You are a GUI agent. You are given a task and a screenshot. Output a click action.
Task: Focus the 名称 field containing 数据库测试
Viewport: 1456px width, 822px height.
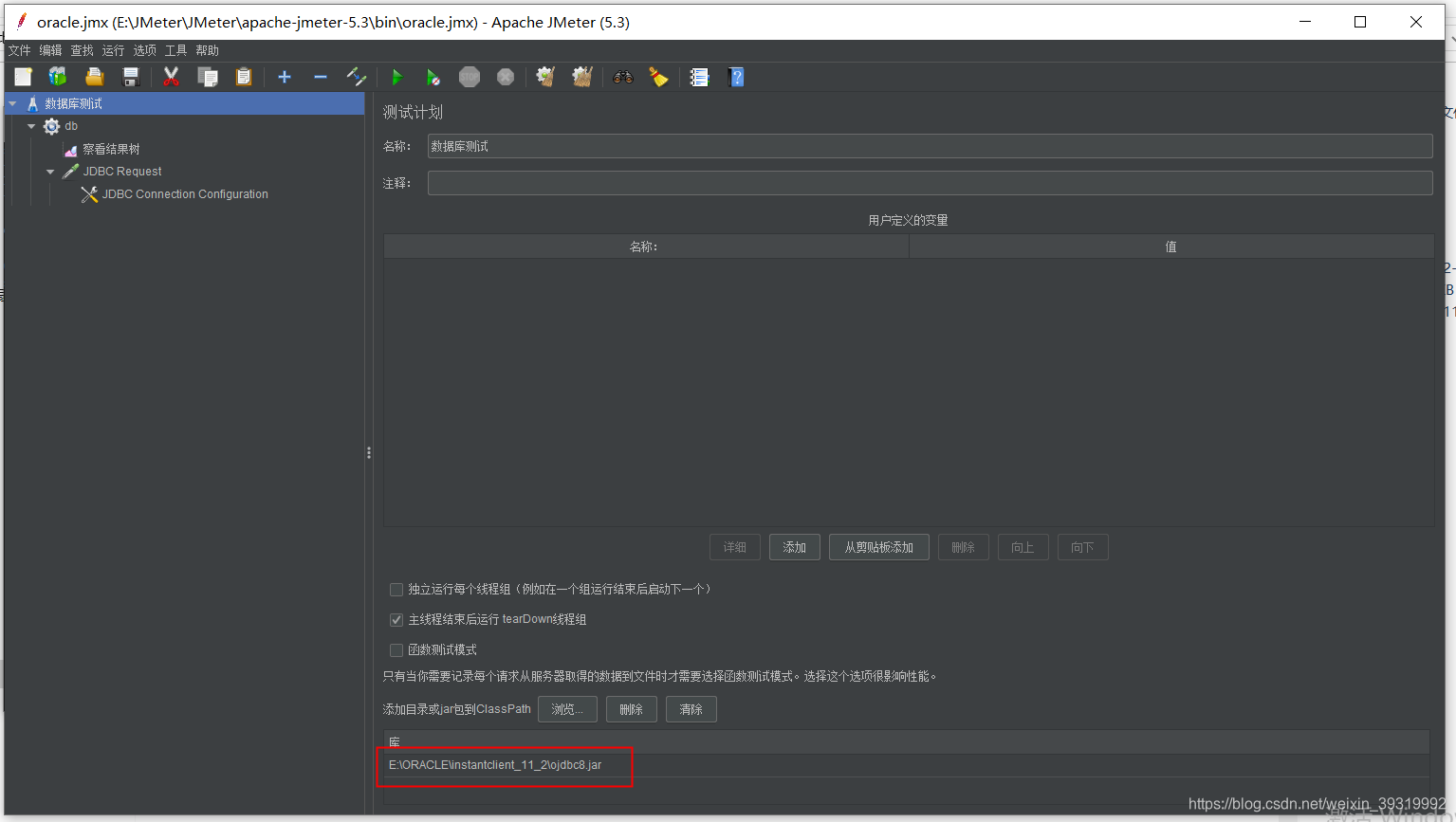tap(930, 146)
